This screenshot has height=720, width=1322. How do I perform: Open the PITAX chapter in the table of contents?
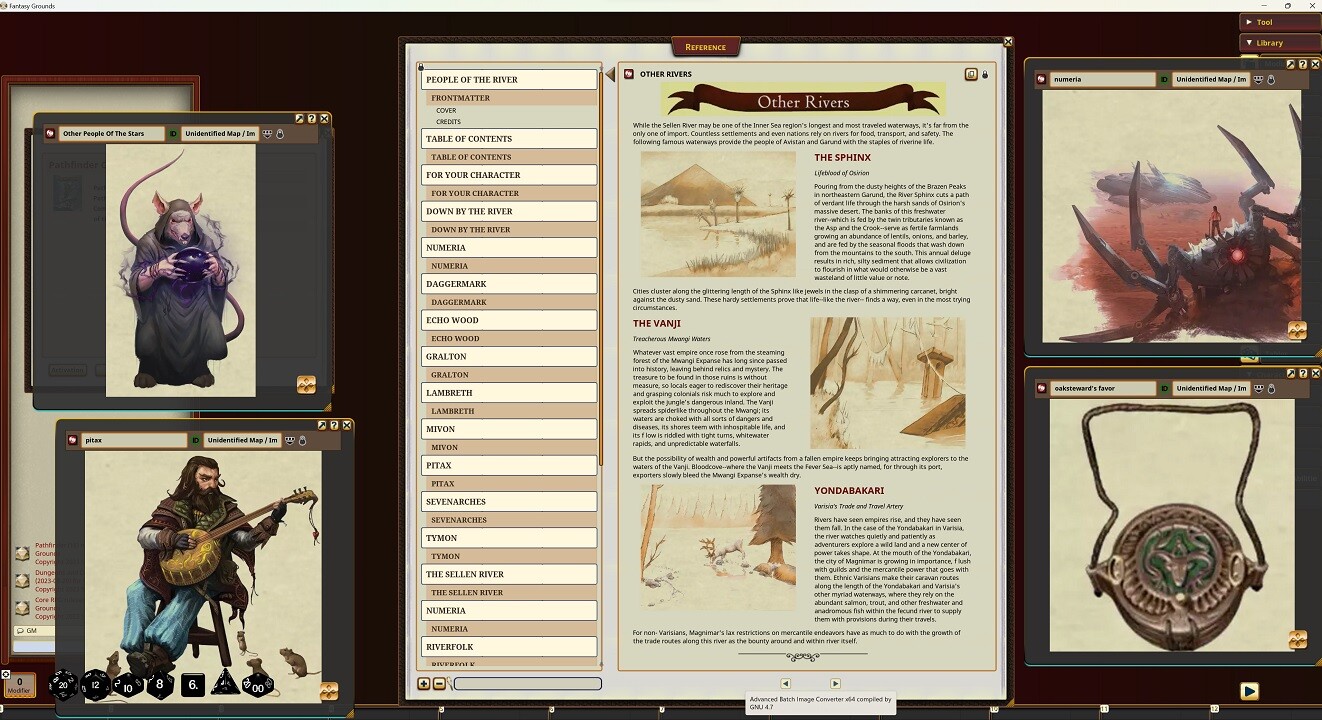[x=509, y=465]
